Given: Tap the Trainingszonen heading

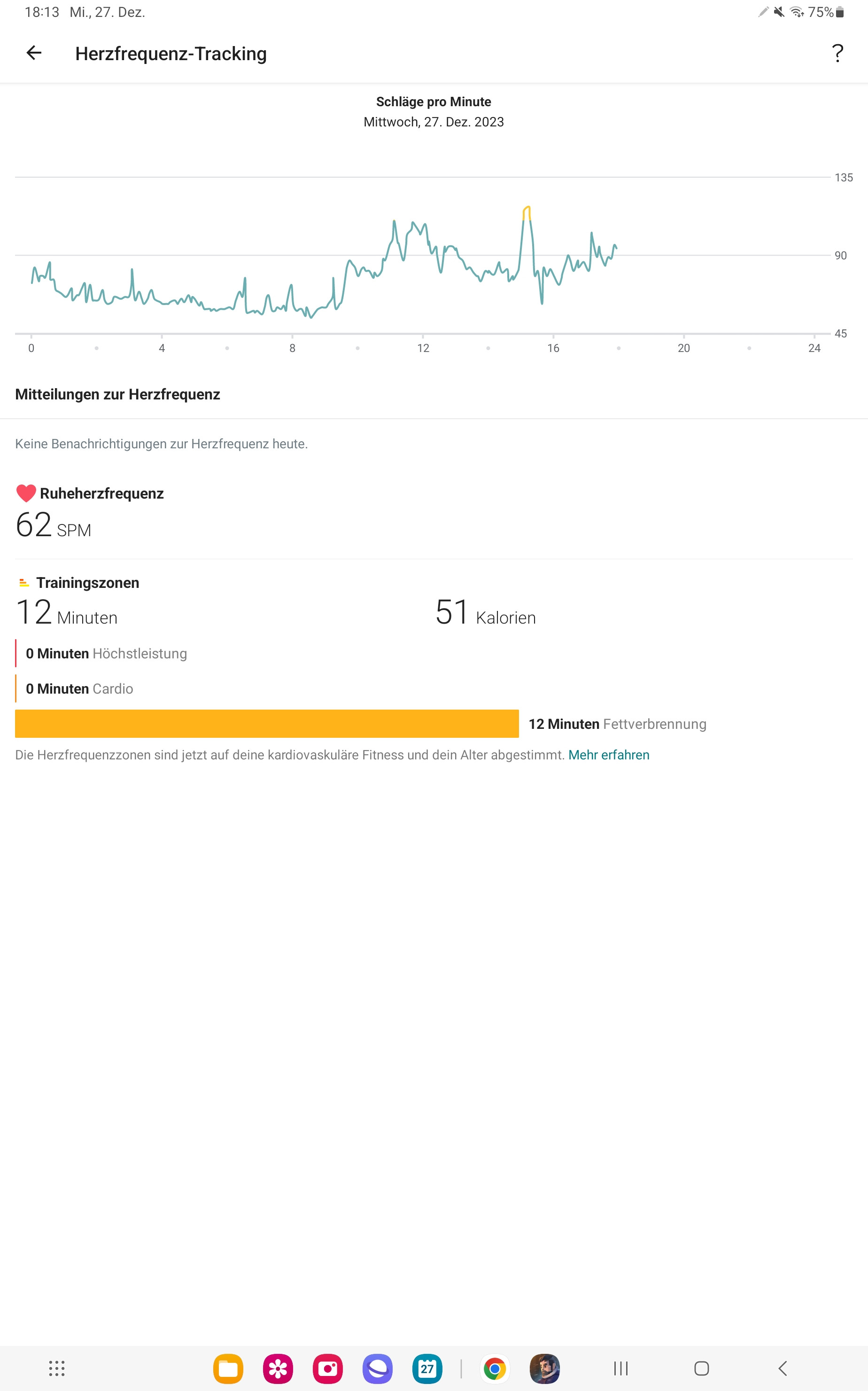Looking at the screenshot, I should (88, 583).
